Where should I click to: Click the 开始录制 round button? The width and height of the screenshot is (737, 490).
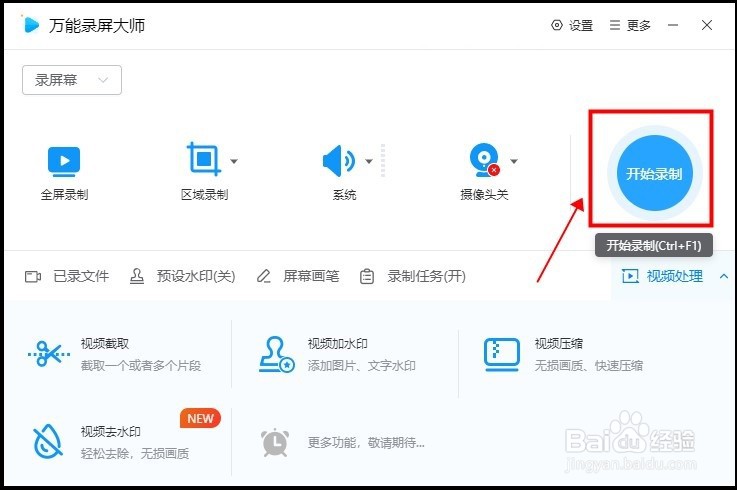click(654, 173)
